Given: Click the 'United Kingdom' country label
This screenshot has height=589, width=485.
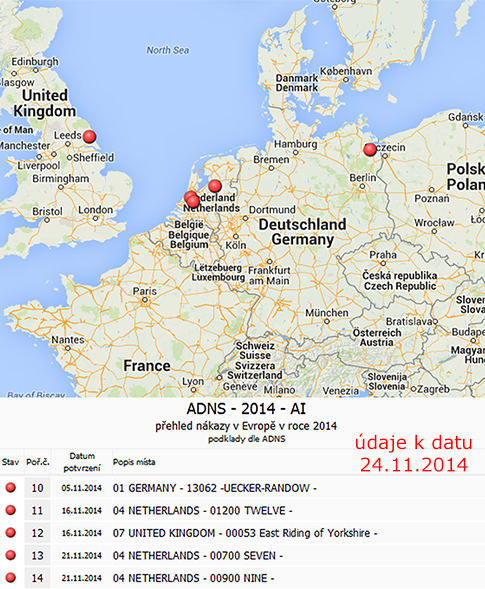Looking at the screenshot, I should tap(45, 103).
